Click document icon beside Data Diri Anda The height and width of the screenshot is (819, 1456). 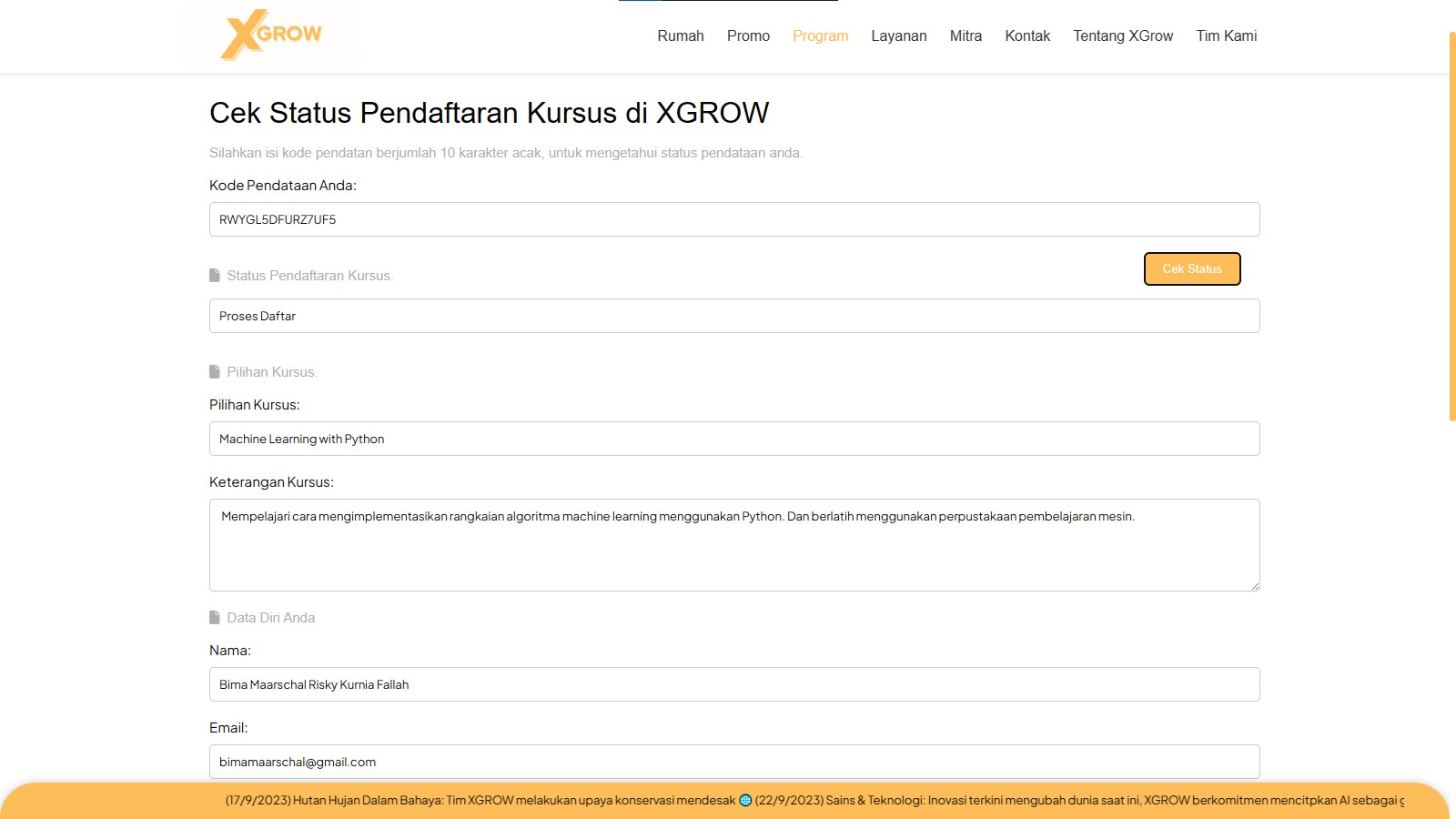pyautogui.click(x=215, y=617)
